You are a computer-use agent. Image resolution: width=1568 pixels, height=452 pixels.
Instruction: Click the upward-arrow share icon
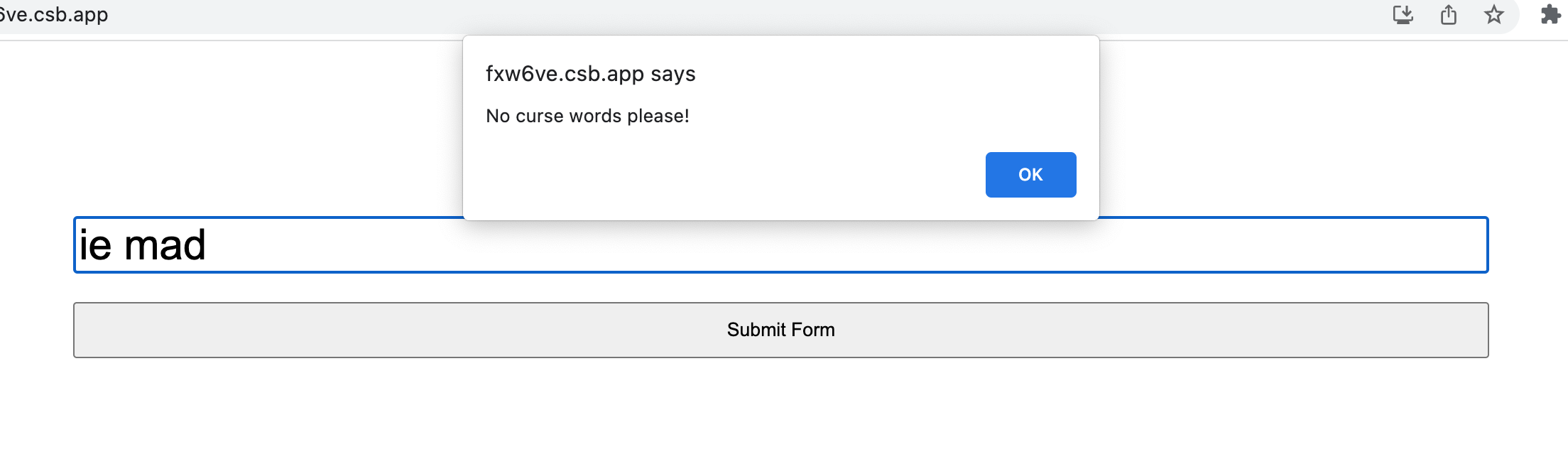click(1449, 15)
